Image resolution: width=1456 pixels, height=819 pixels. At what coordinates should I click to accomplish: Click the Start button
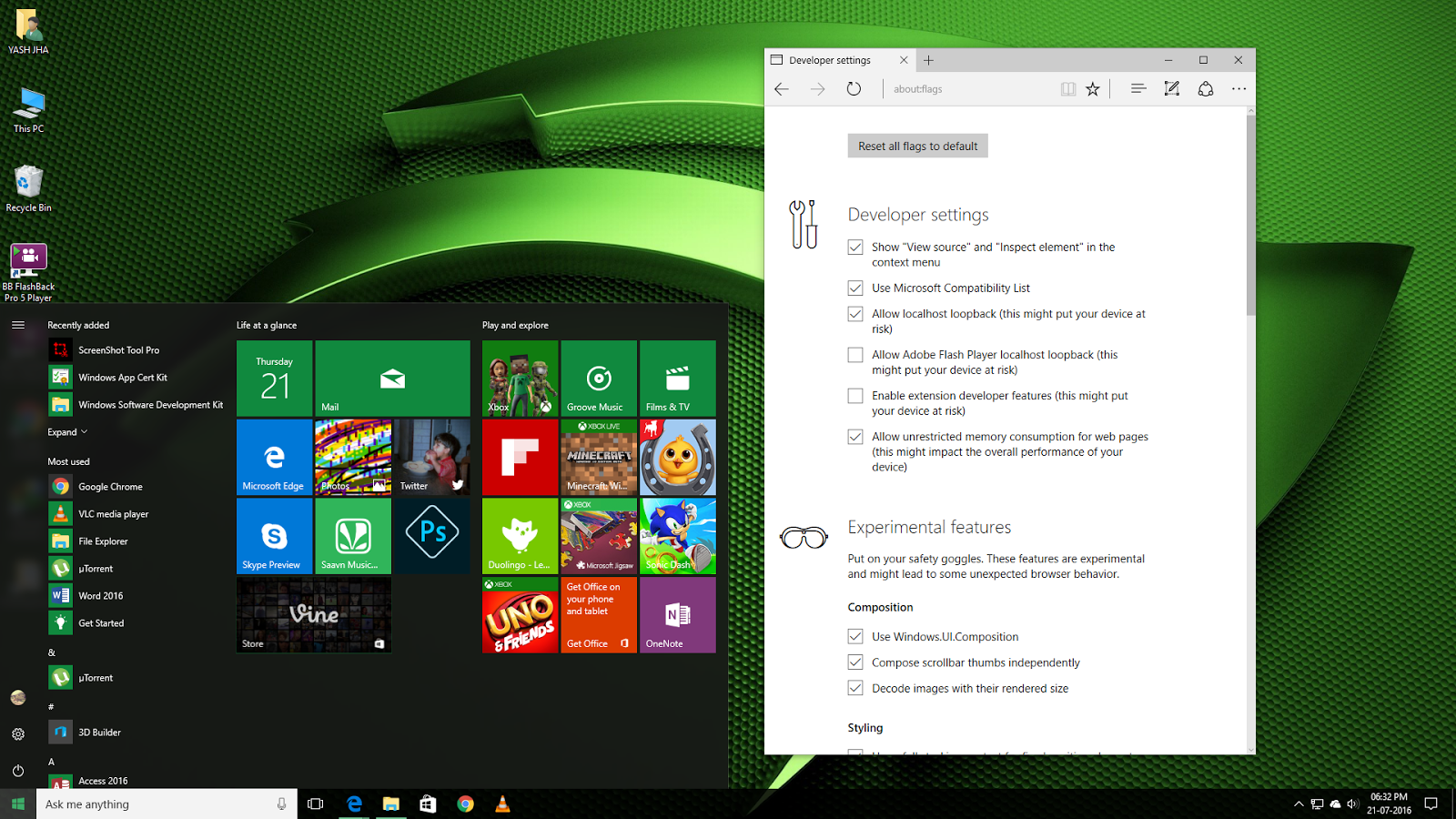point(18,804)
